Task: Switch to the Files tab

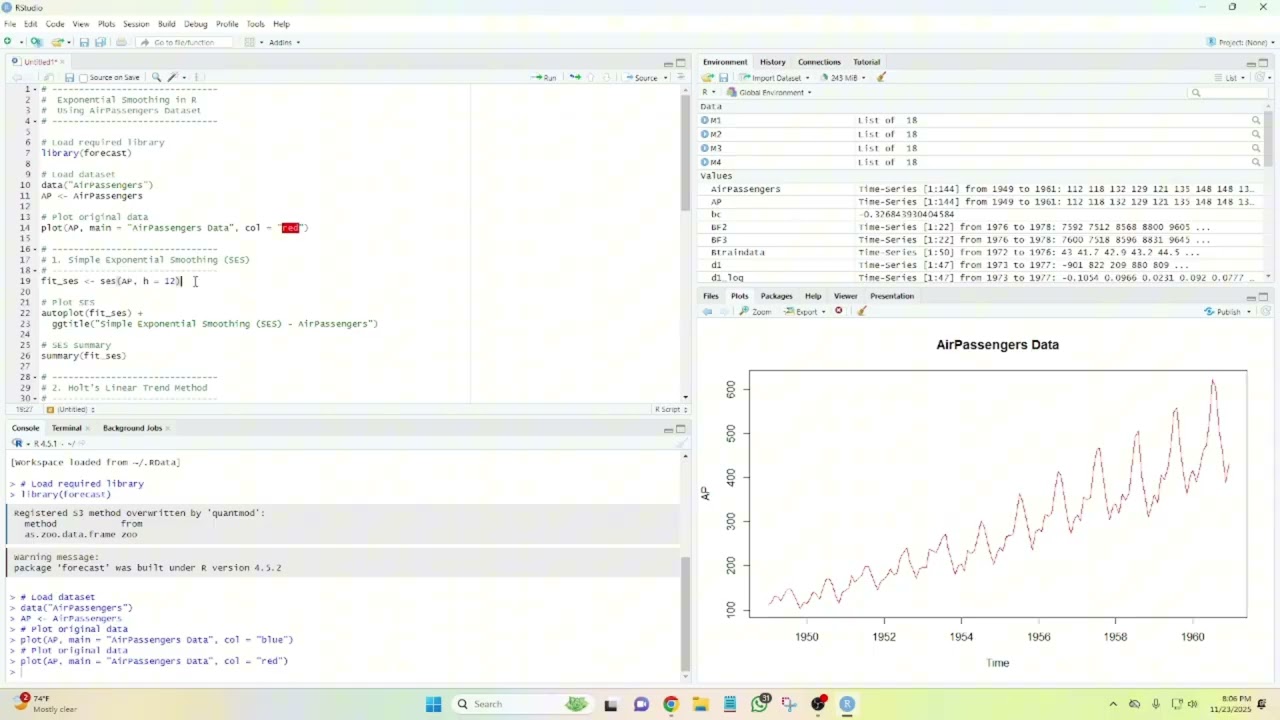Action: 710,296
